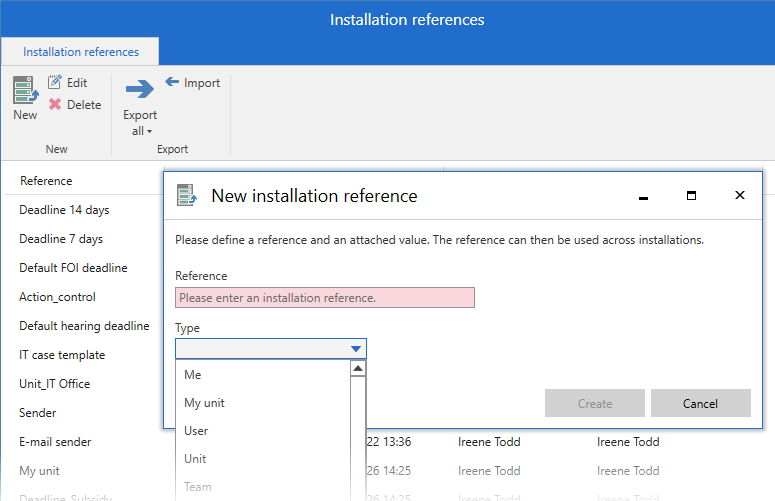The width and height of the screenshot is (775, 501).
Task: Click the Import label in the ribbon
Action: (x=202, y=83)
